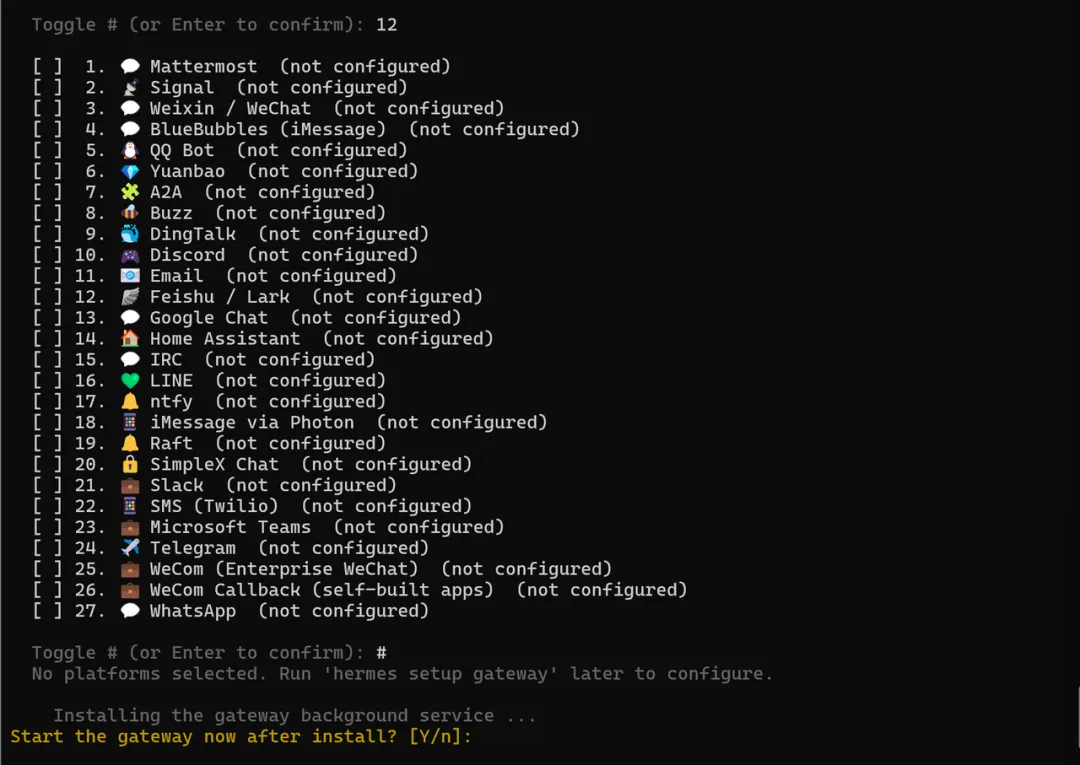
Task: Click the airplane icon next to Telegram
Action: tap(129, 548)
